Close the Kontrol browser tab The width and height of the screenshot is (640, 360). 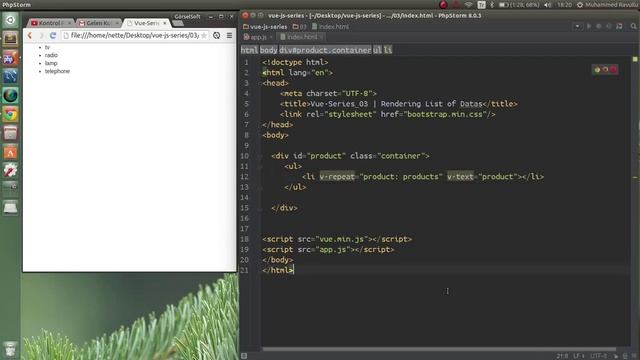point(69,23)
